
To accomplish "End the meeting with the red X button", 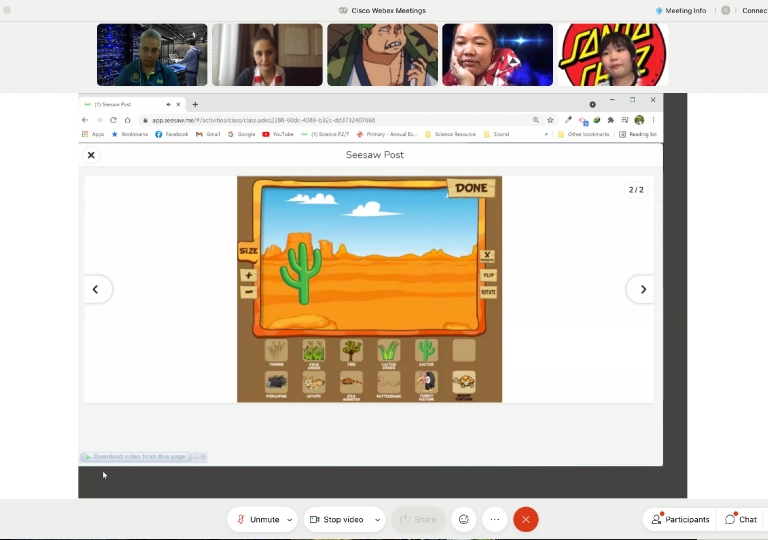I will point(526,519).
